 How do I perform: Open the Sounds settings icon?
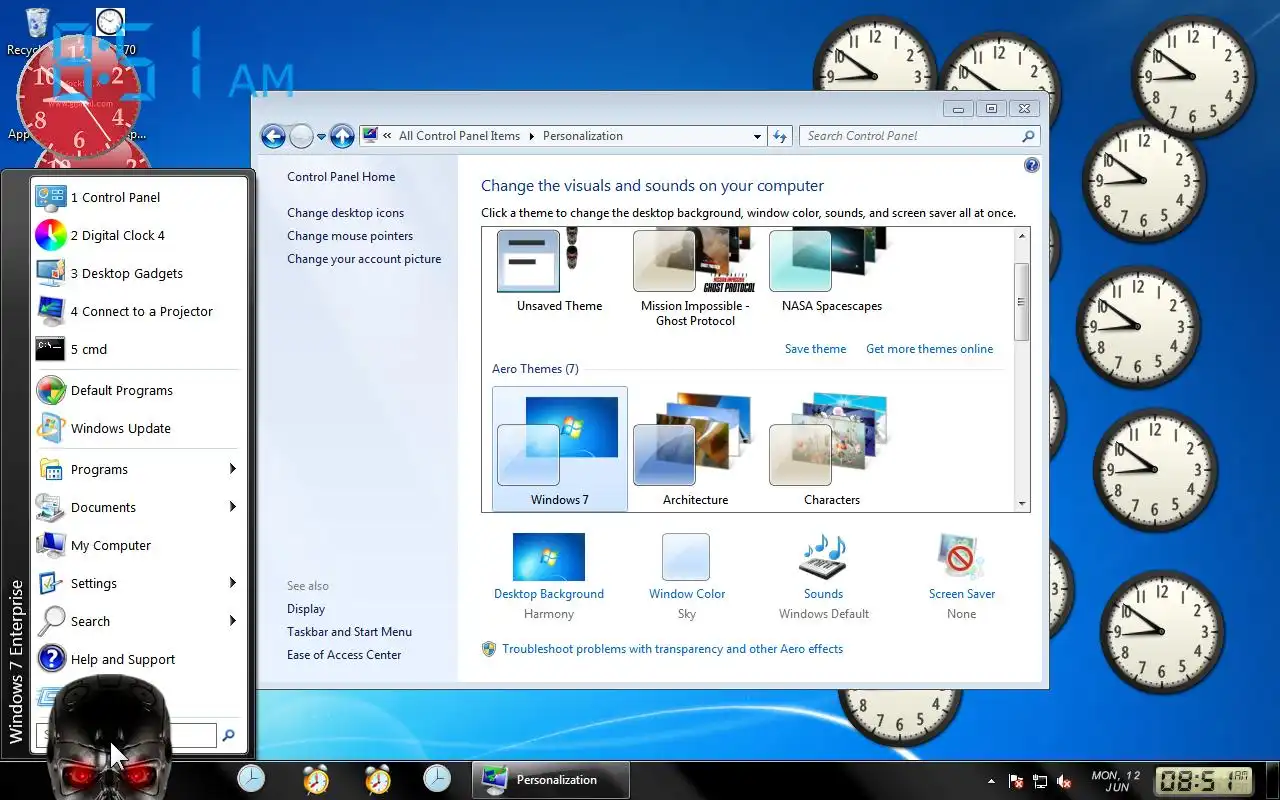point(824,557)
